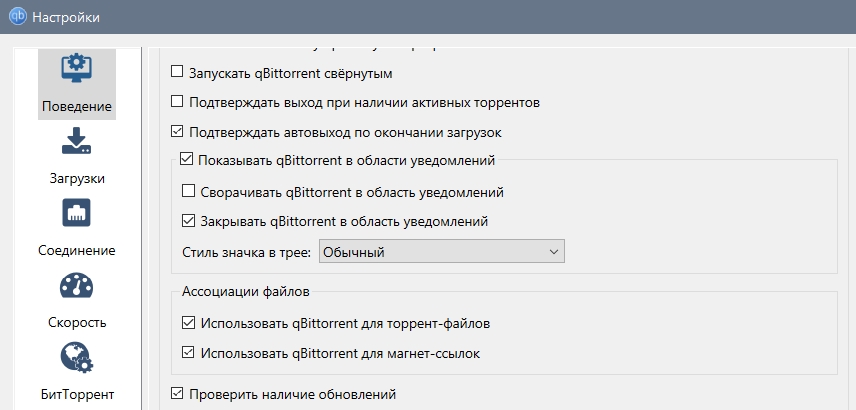Open the Соединение network port icon
Screen dimensions: 856x410
[76, 213]
